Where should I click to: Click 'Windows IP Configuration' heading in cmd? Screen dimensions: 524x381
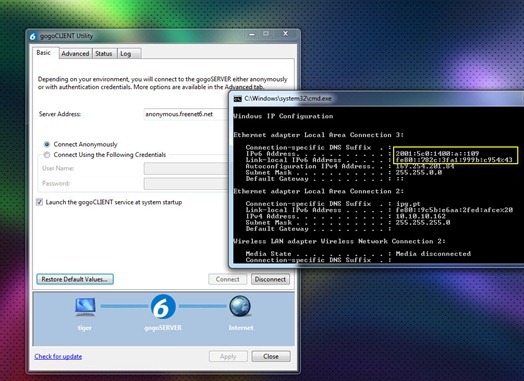click(x=283, y=116)
